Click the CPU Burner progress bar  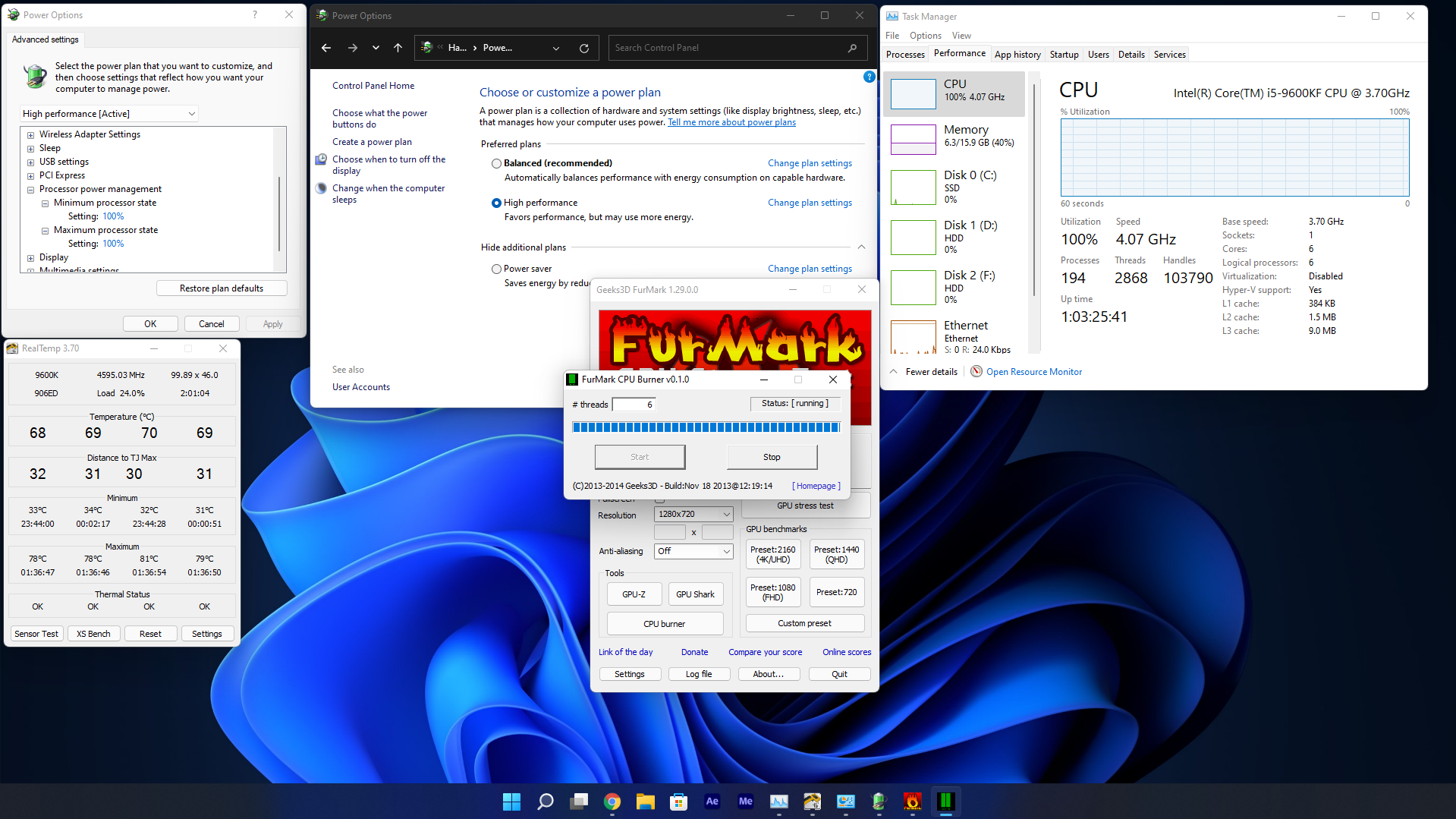706,427
